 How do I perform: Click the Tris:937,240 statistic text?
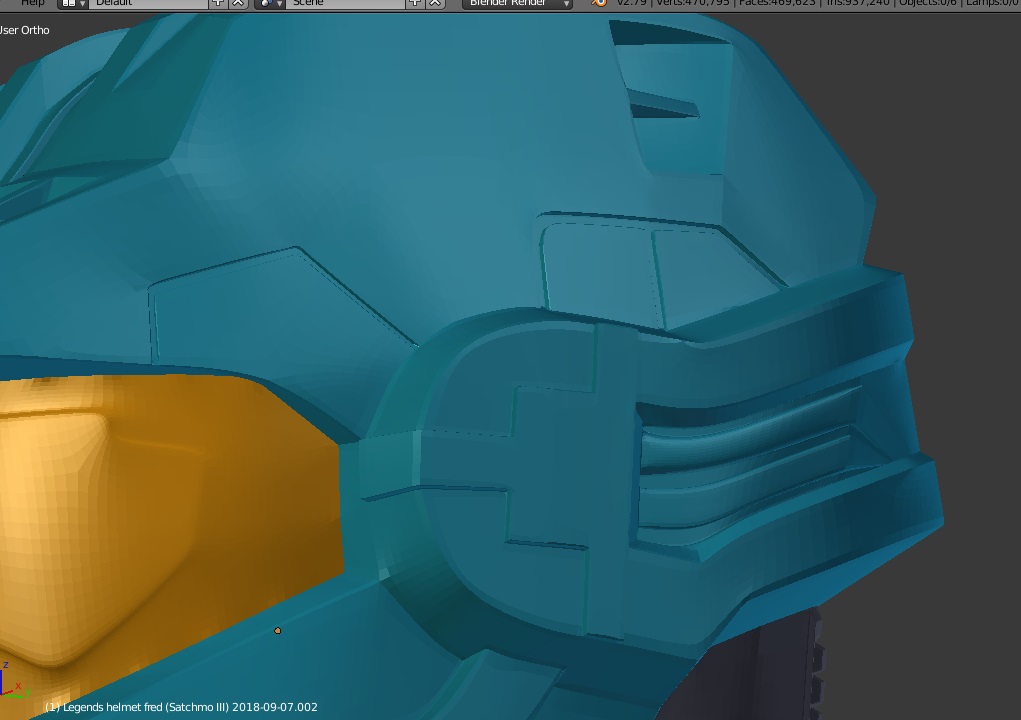point(858,3)
